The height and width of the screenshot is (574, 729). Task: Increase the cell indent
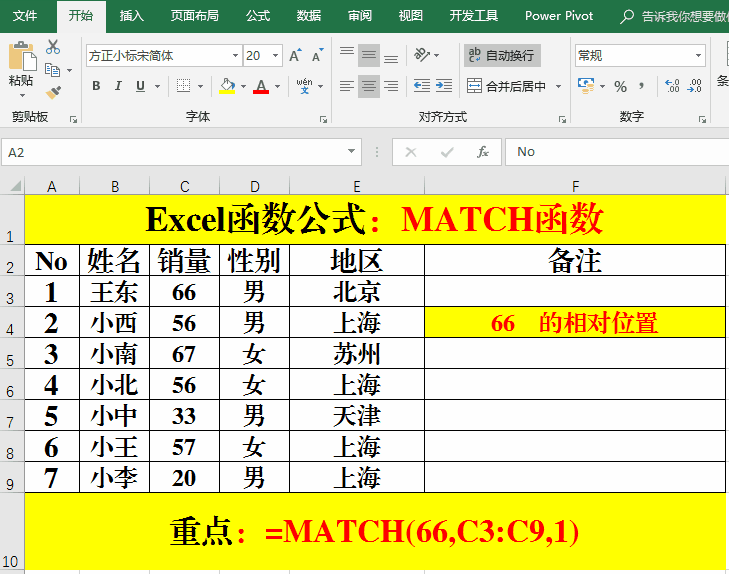tap(444, 86)
